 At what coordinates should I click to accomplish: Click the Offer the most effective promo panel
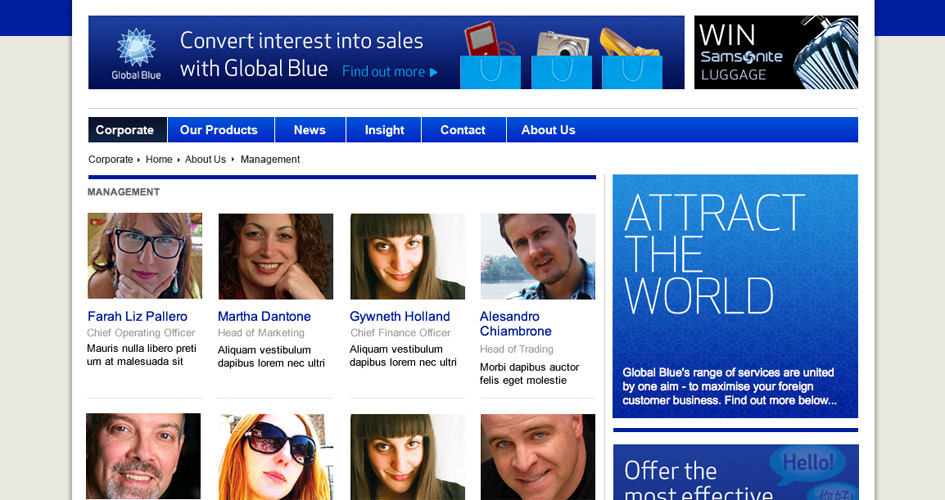click(x=735, y=472)
